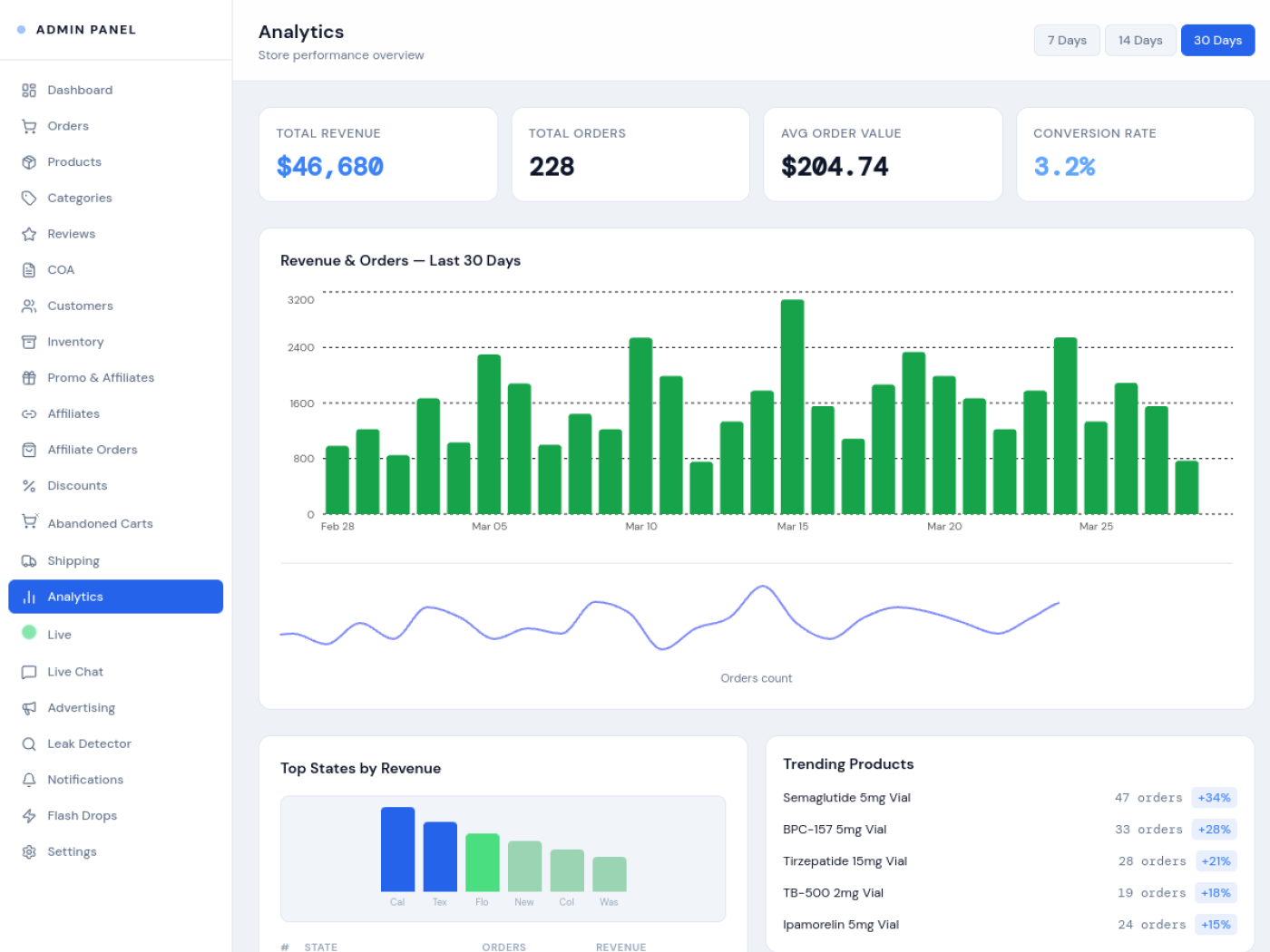The image size is (1270, 952).
Task: Open Settings via the gear icon
Action: pos(29,851)
